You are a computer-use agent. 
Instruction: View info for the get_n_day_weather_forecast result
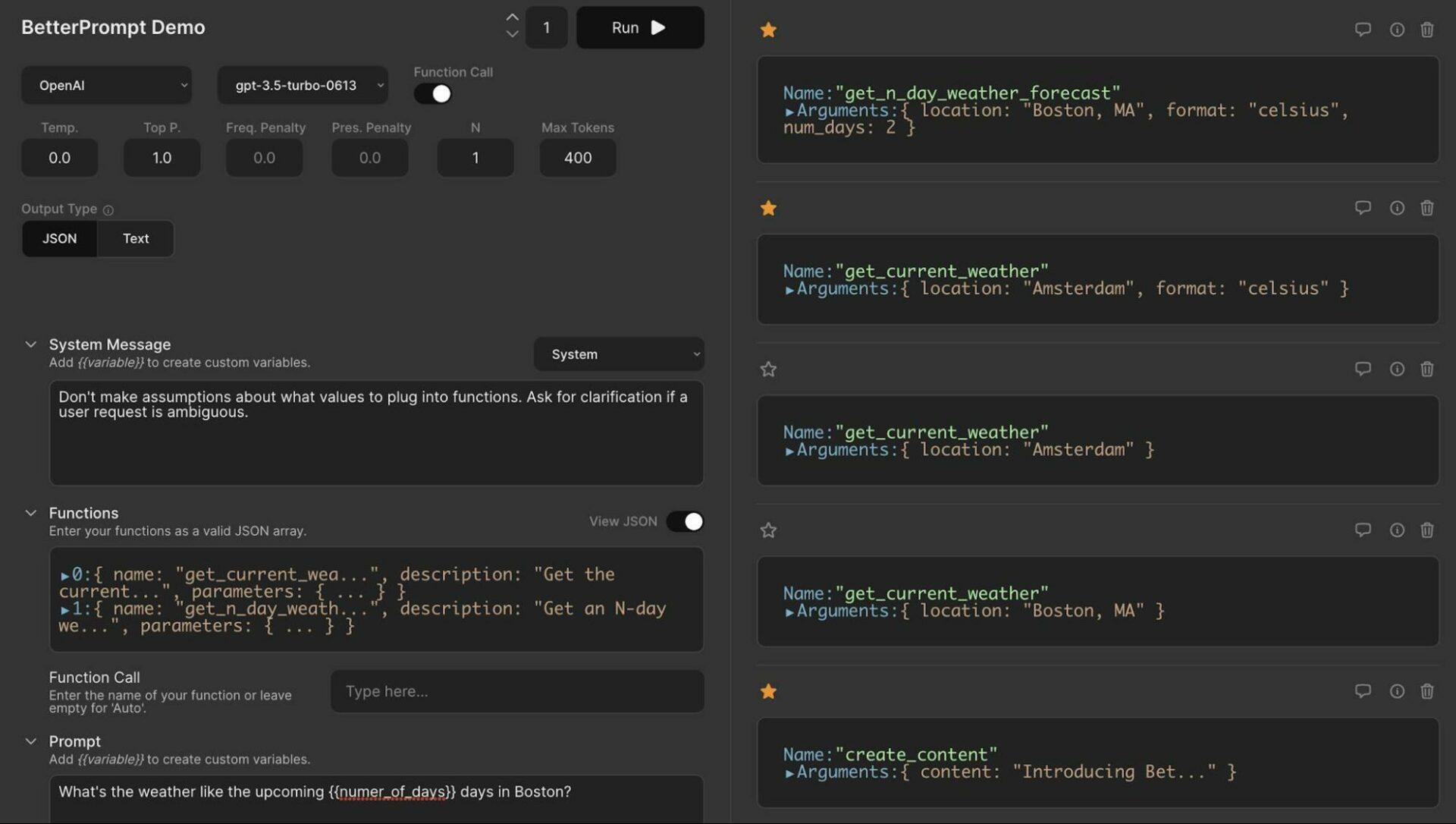[1395, 30]
